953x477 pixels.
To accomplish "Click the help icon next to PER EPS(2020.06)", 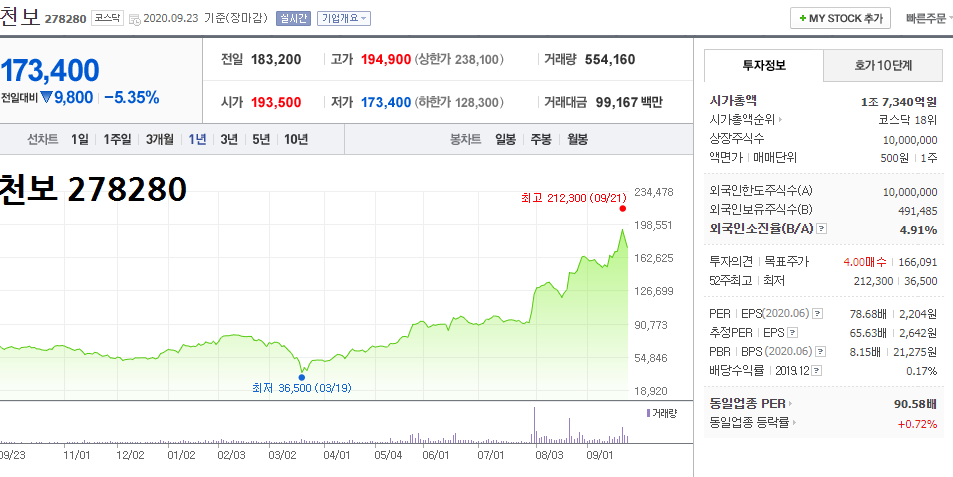I will [x=818, y=314].
